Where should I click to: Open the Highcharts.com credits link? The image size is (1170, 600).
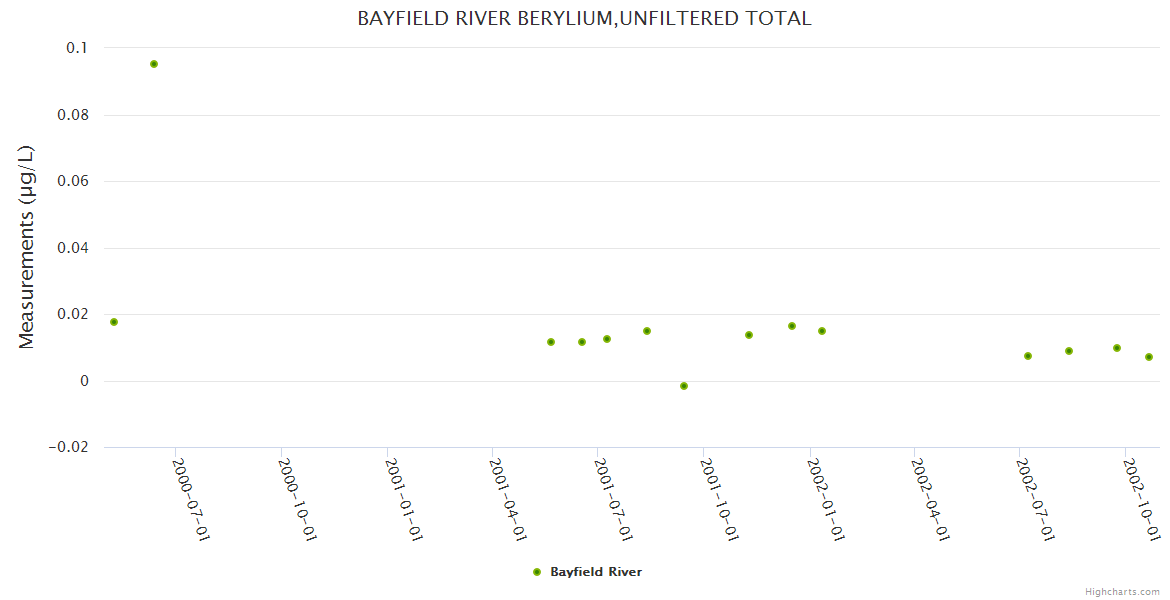coord(1122,592)
